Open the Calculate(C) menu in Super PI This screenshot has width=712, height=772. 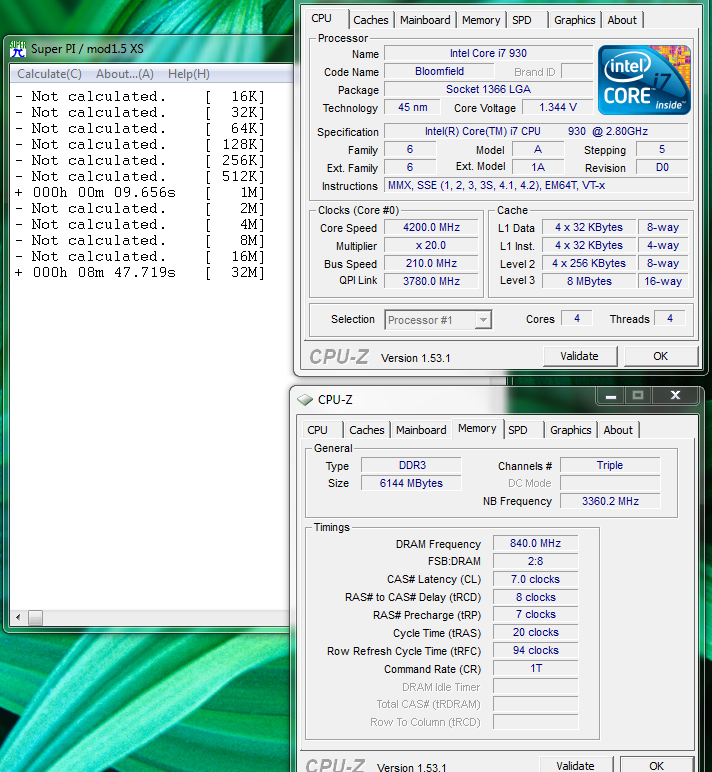click(49, 74)
